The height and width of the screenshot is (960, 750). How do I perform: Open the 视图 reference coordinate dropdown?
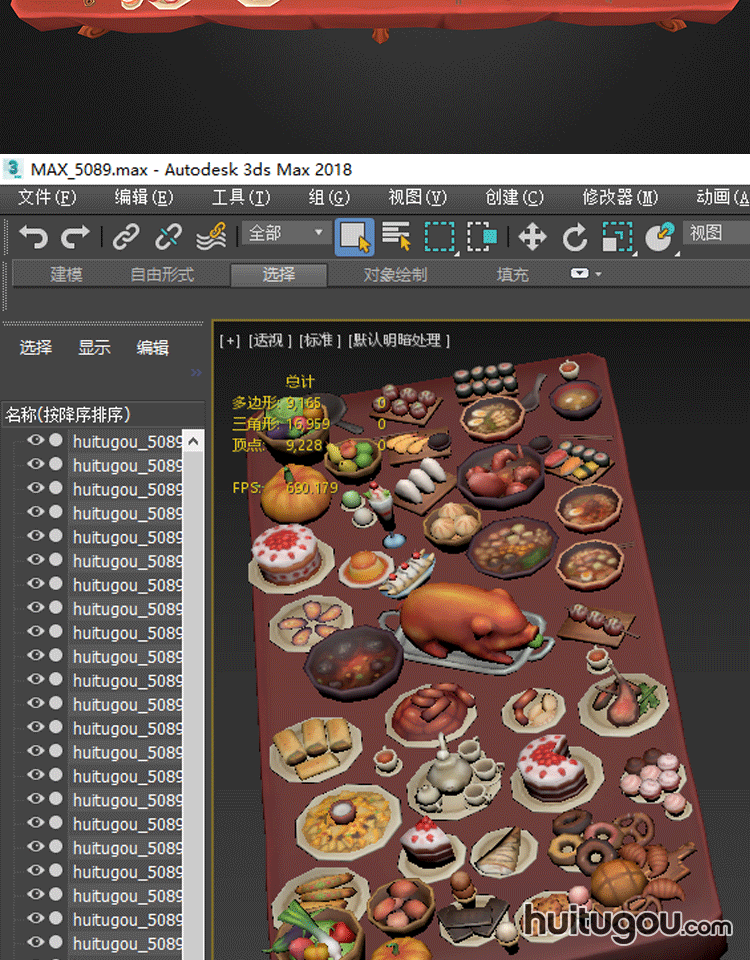(715, 233)
